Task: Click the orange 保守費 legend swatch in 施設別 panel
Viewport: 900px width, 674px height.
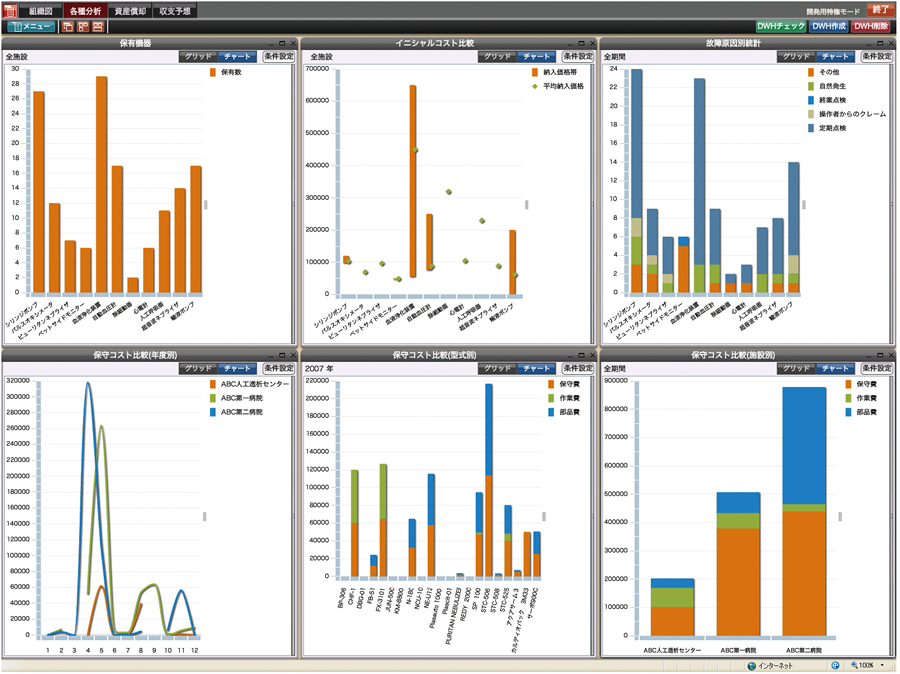Action: point(808,384)
